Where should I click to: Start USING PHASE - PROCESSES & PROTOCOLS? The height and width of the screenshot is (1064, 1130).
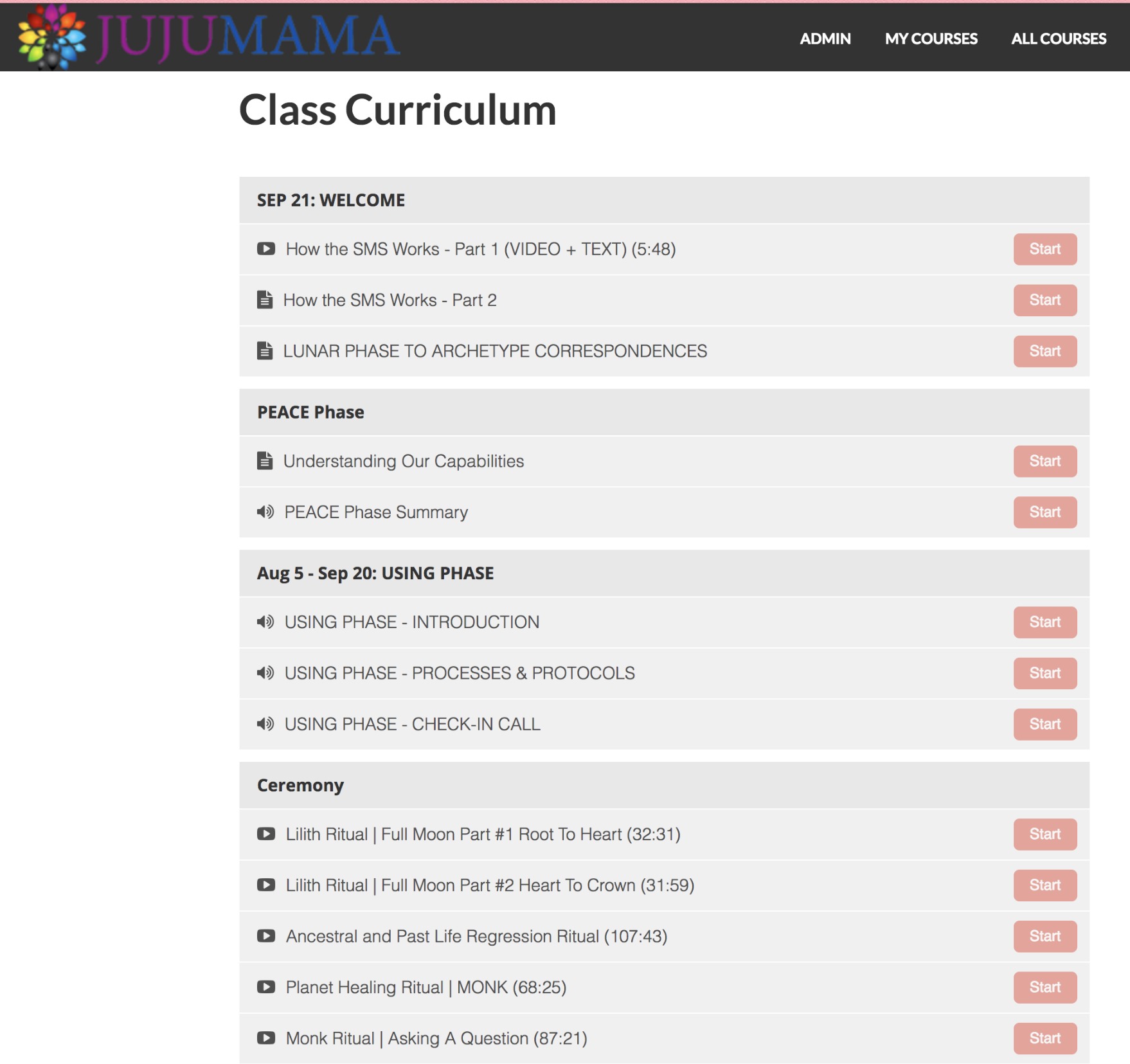click(1045, 673)
